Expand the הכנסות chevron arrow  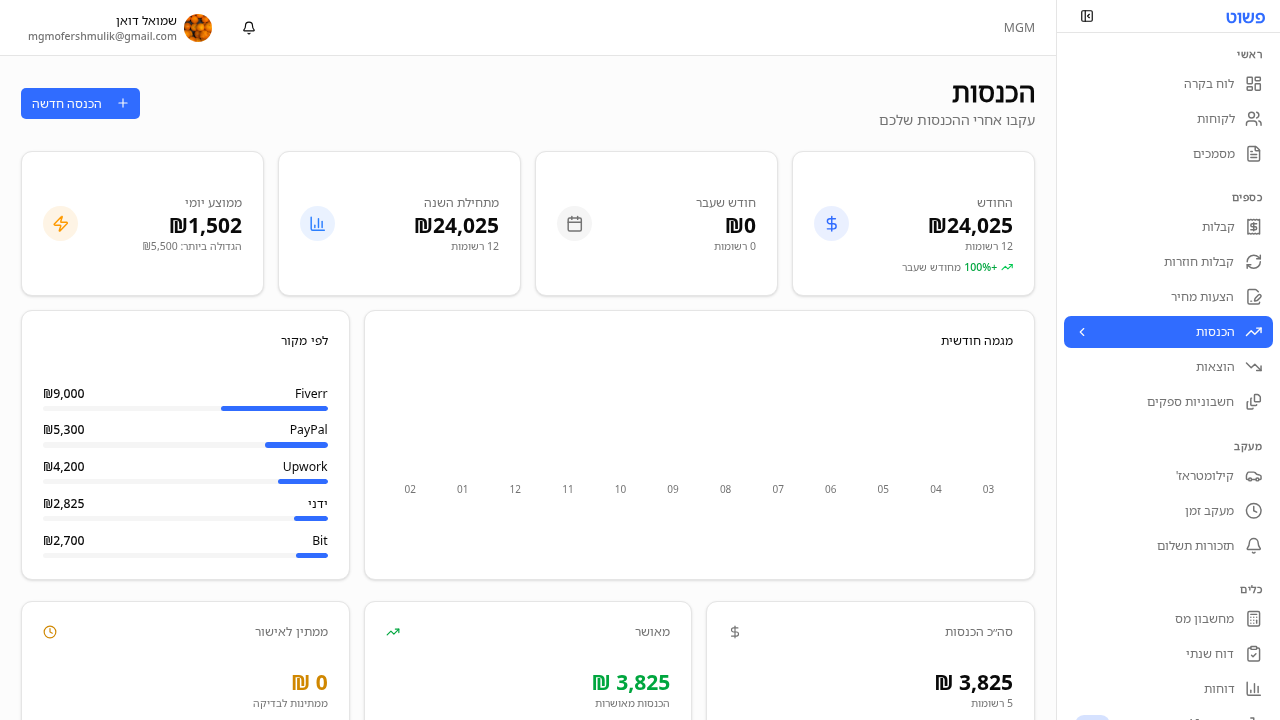(x=1082, y=332)
